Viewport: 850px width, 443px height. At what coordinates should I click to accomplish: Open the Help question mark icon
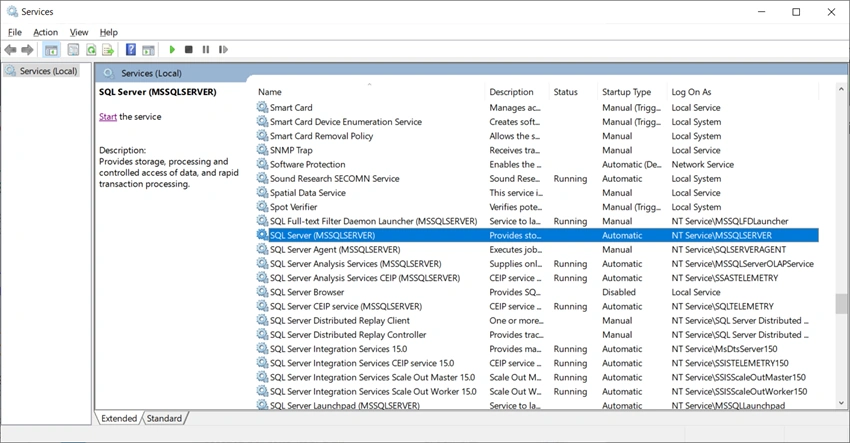point(131,50)
